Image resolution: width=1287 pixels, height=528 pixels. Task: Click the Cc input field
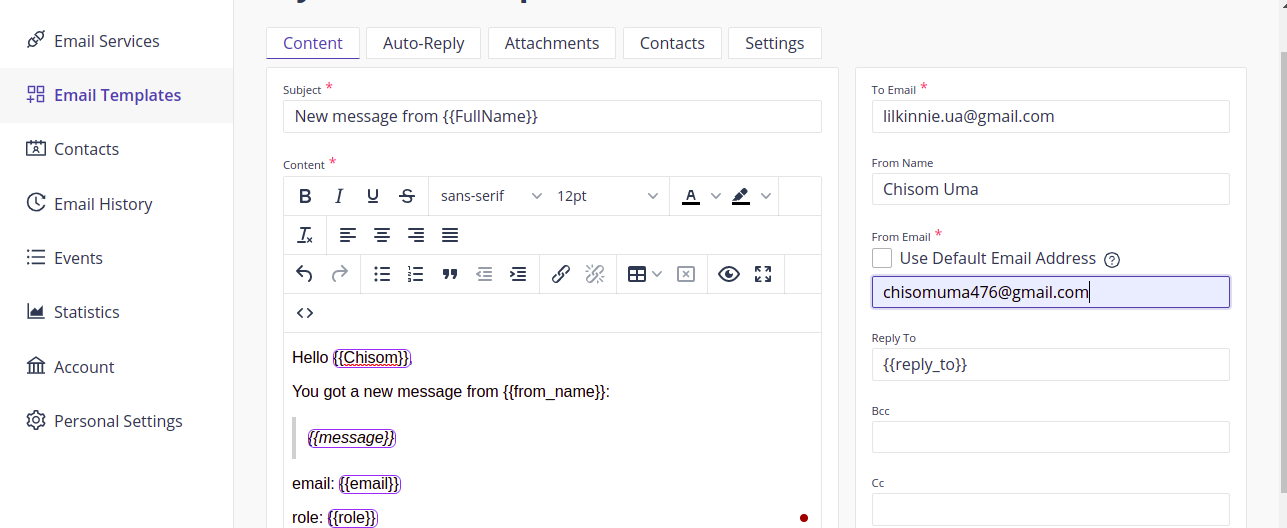pos(1050,509)
